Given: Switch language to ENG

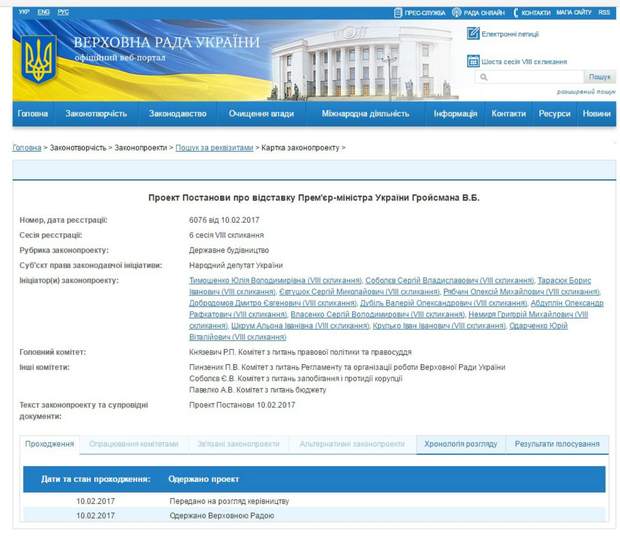Looking at the screenshot, I should click(44, 12).
